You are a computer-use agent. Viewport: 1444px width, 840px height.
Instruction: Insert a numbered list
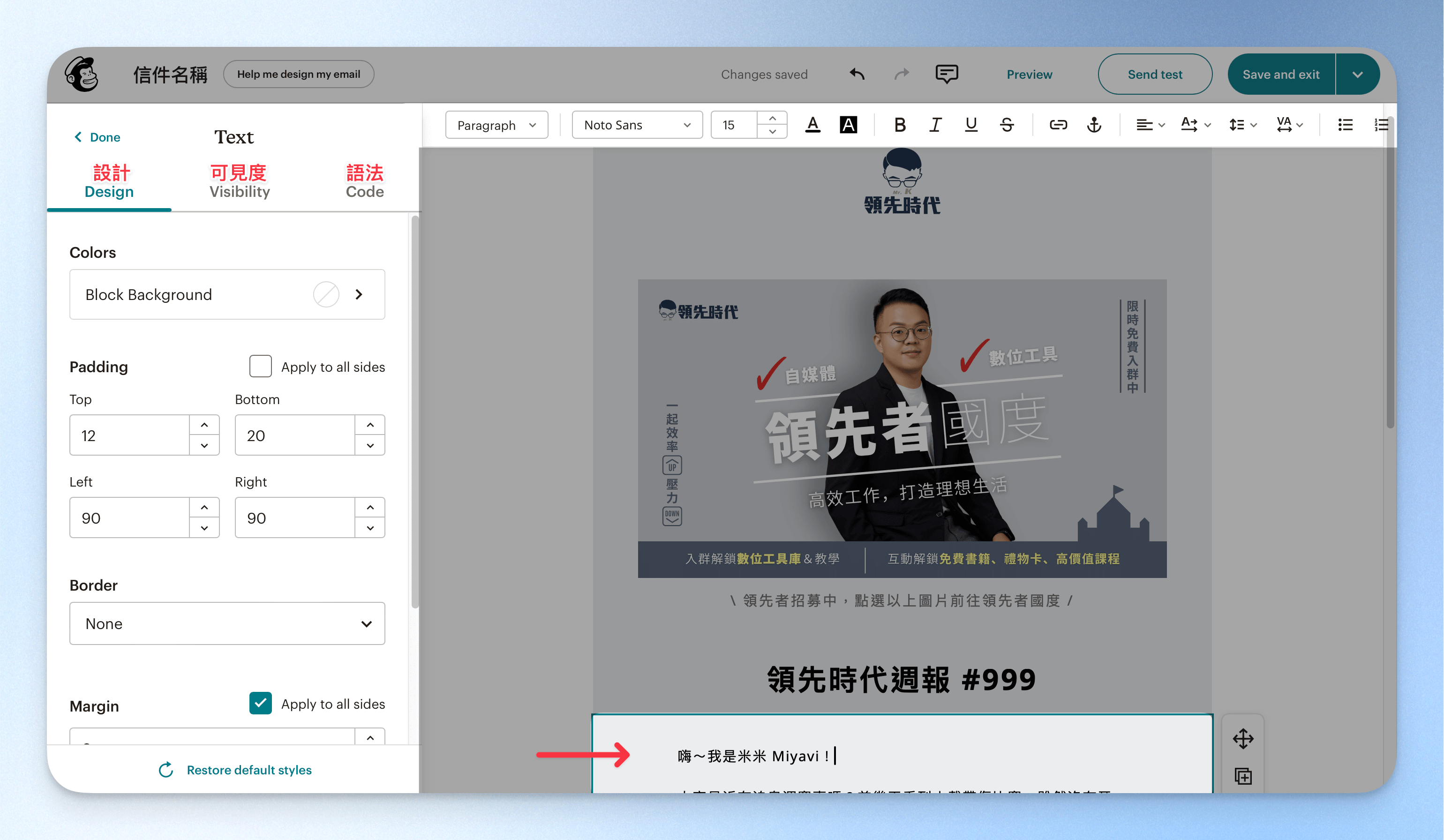[1381, 124]
